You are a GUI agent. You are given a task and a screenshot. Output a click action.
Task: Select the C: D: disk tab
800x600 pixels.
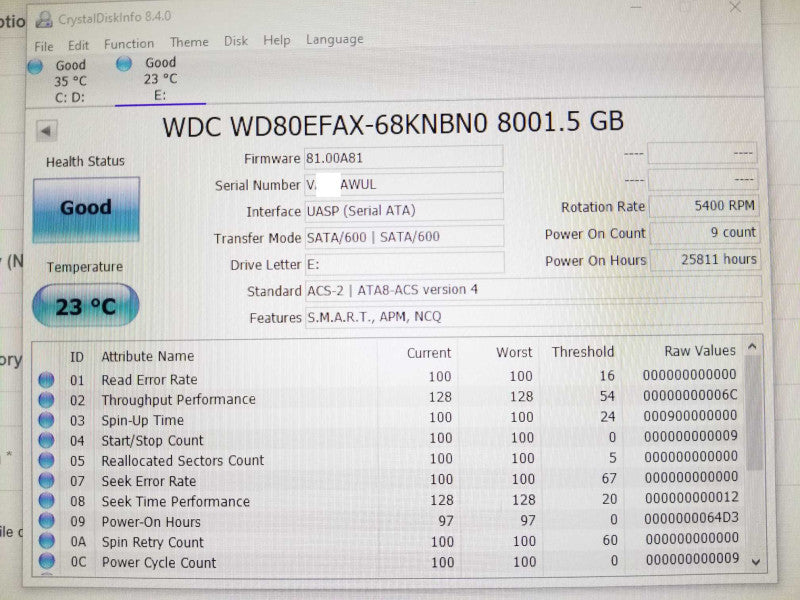(x=70, y=81)
